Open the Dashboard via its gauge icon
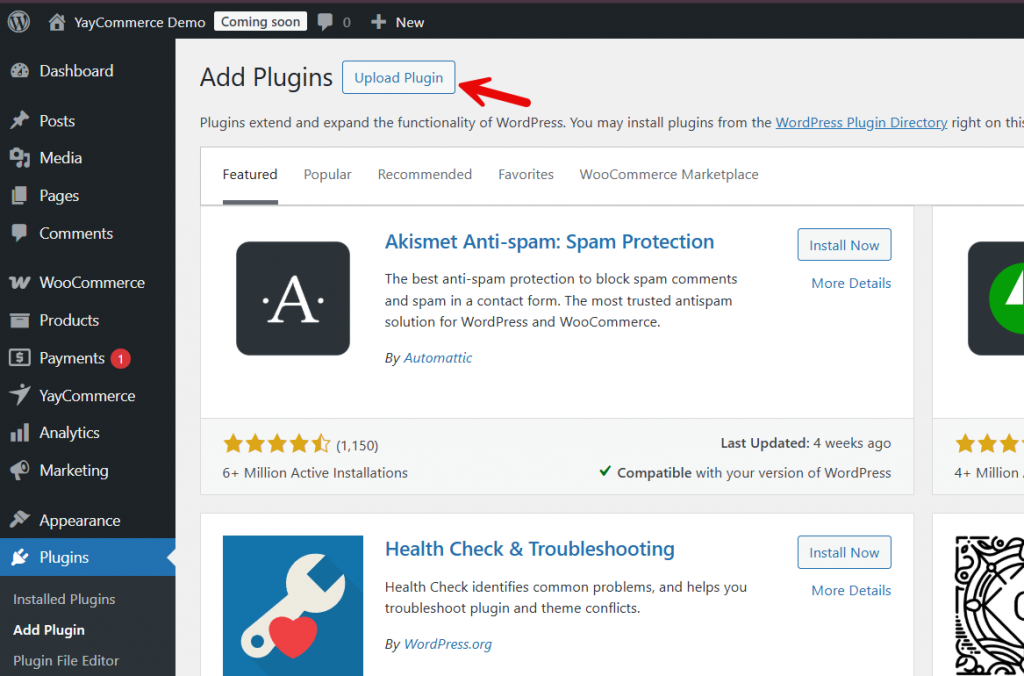Image resolution: width=1024 pixels, height=676 pixels. point(22,71)
